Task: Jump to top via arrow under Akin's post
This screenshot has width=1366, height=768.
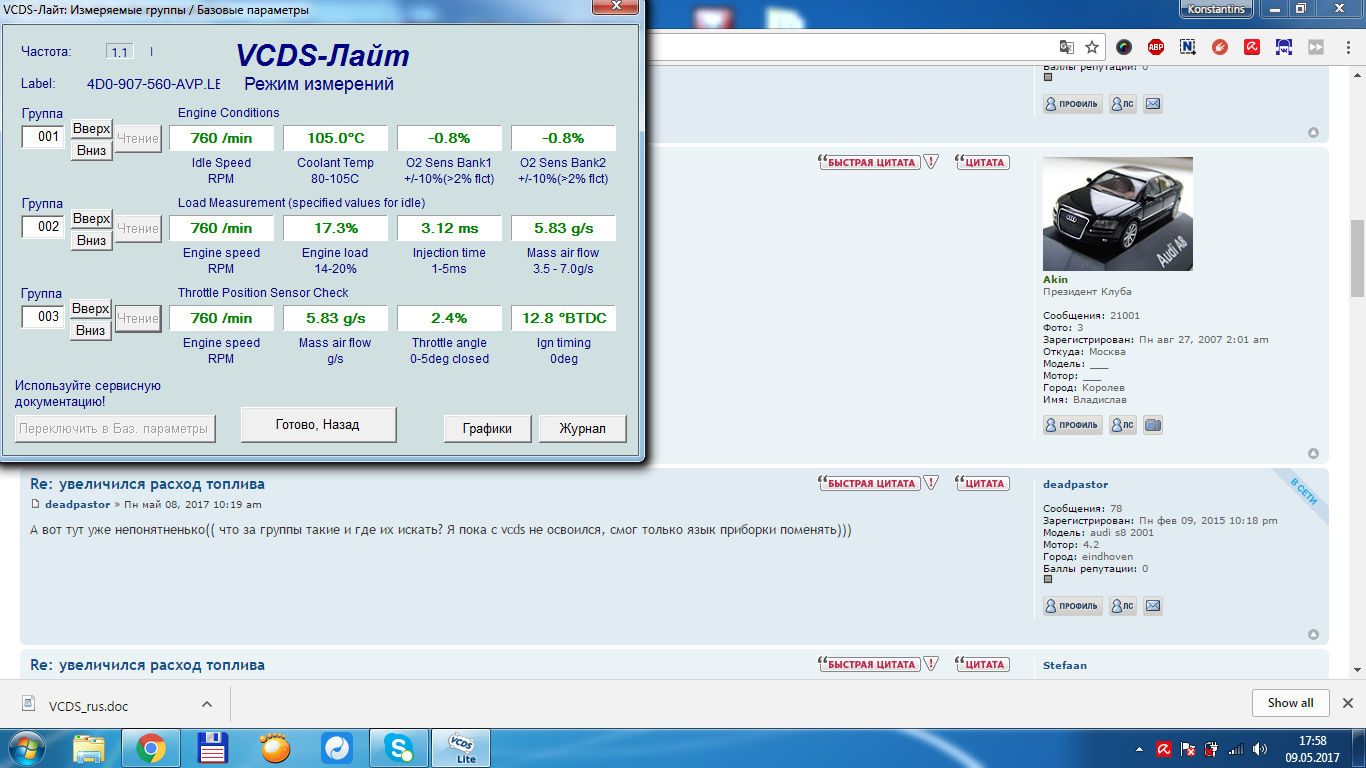Action: point(1313,454)
